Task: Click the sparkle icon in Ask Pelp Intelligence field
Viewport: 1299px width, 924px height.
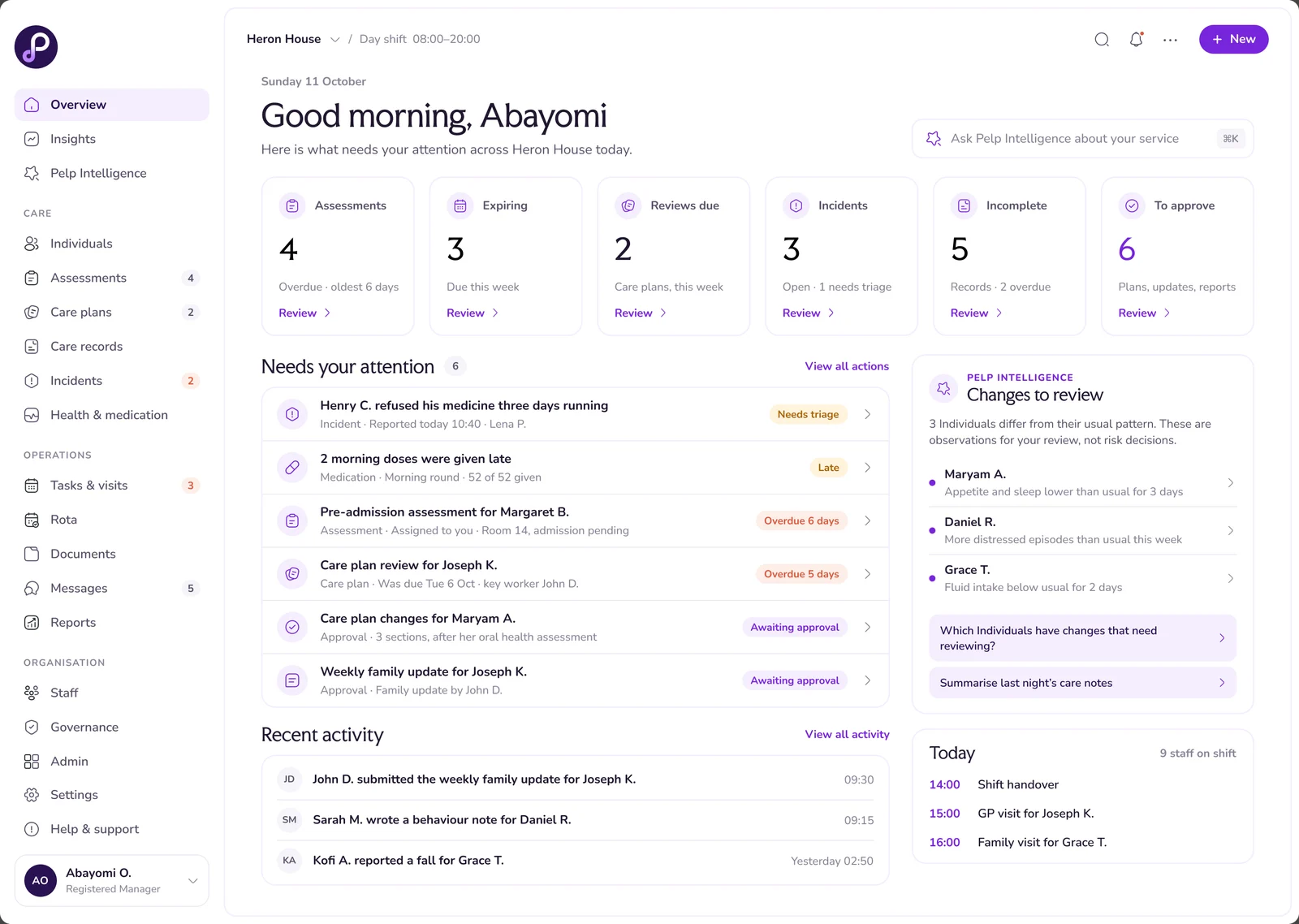Action: pos(934,139)
